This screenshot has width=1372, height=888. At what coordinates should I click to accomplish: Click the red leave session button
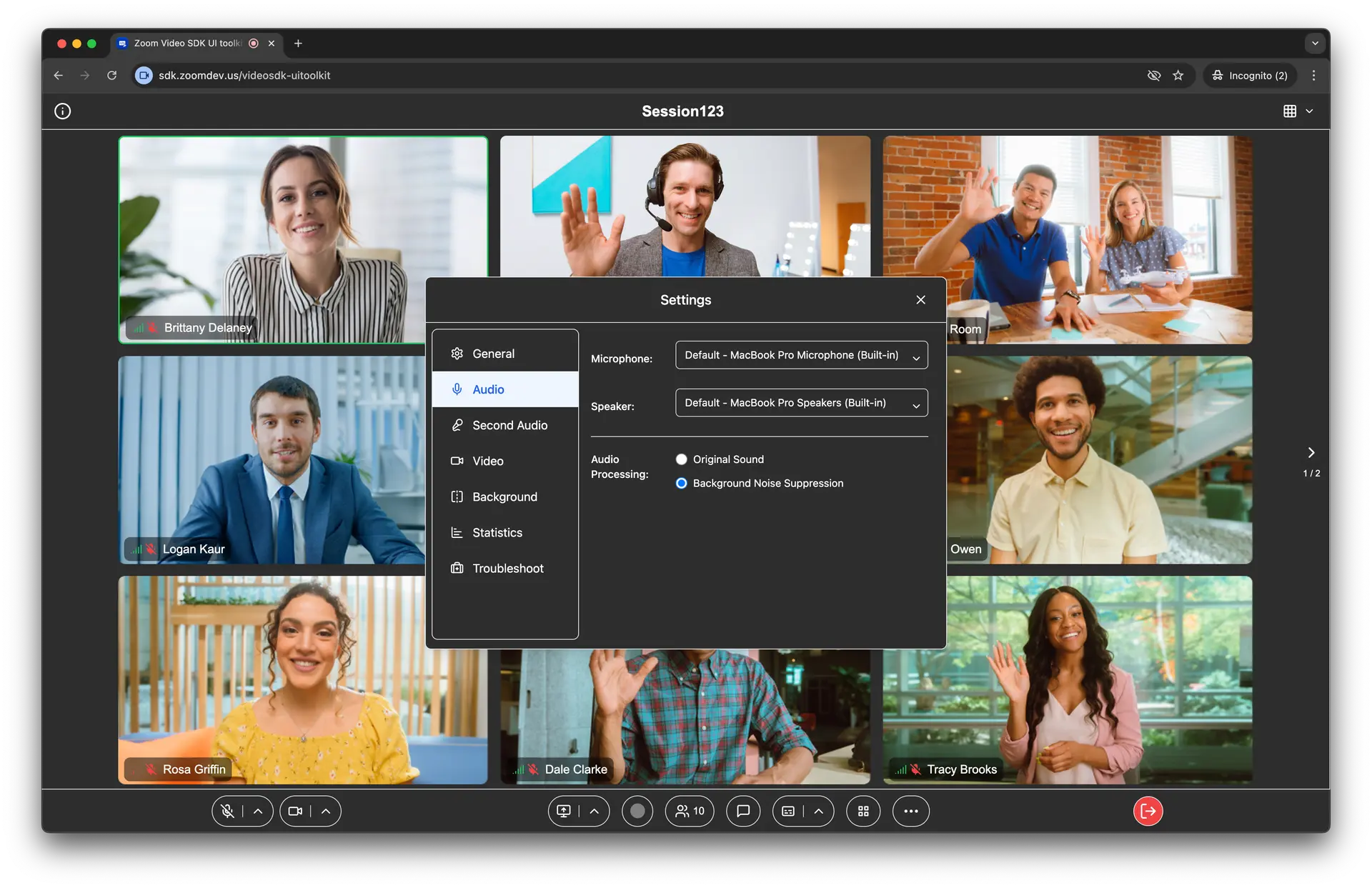[x=1148, y=811]
